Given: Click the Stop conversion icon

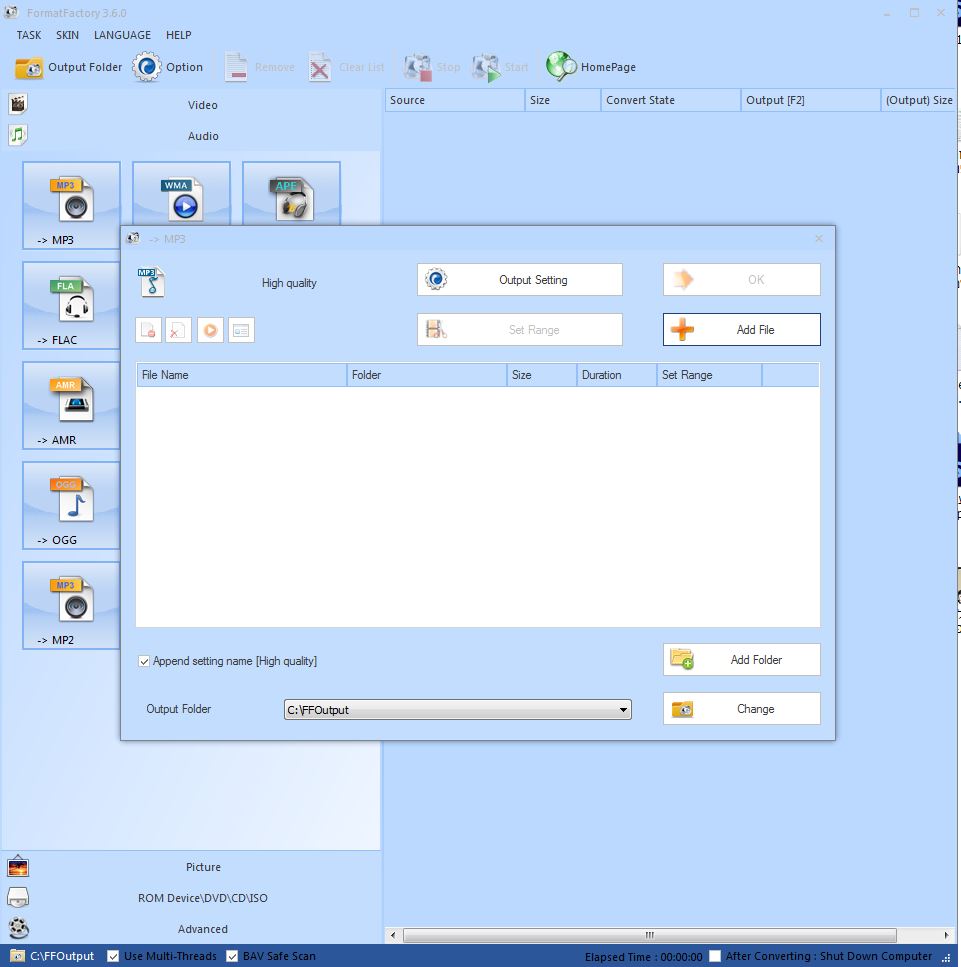Looking at the screenshot, I should [x=418, y=67].
